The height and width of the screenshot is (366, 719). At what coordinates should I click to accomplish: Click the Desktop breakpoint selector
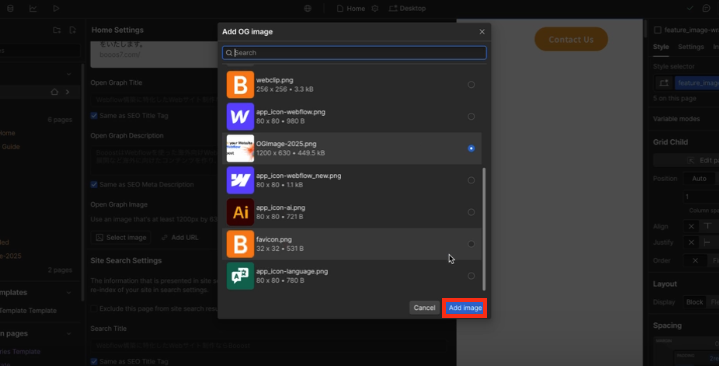click(407, 8)
